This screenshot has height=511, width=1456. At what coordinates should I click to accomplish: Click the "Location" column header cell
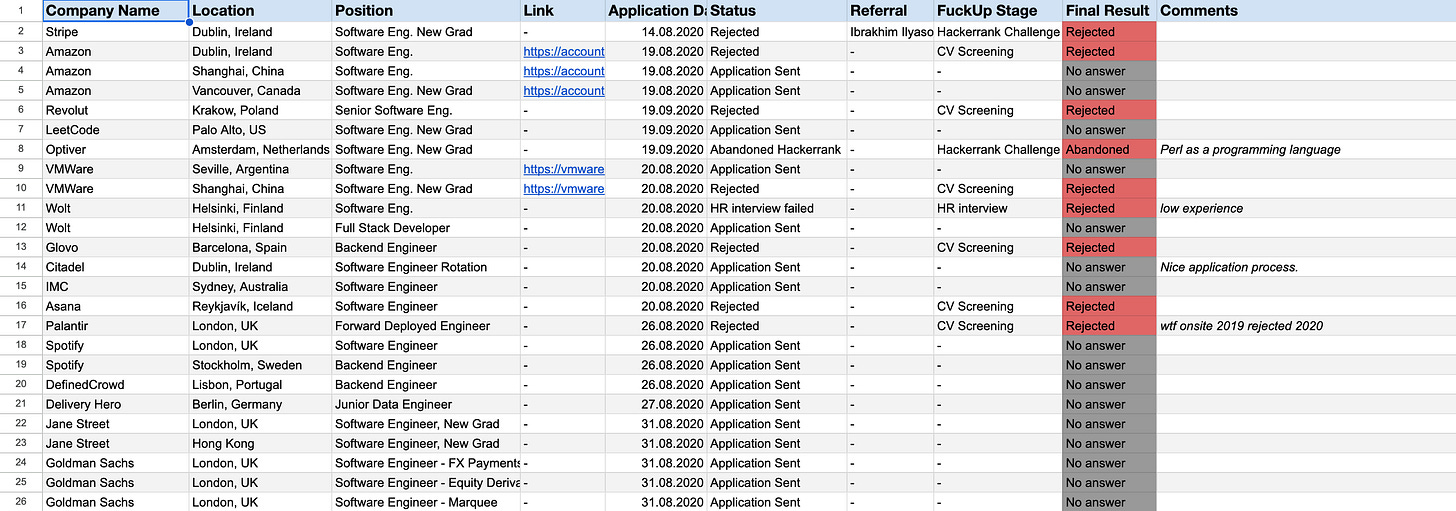pyautogui.click(x=260, y=11)
